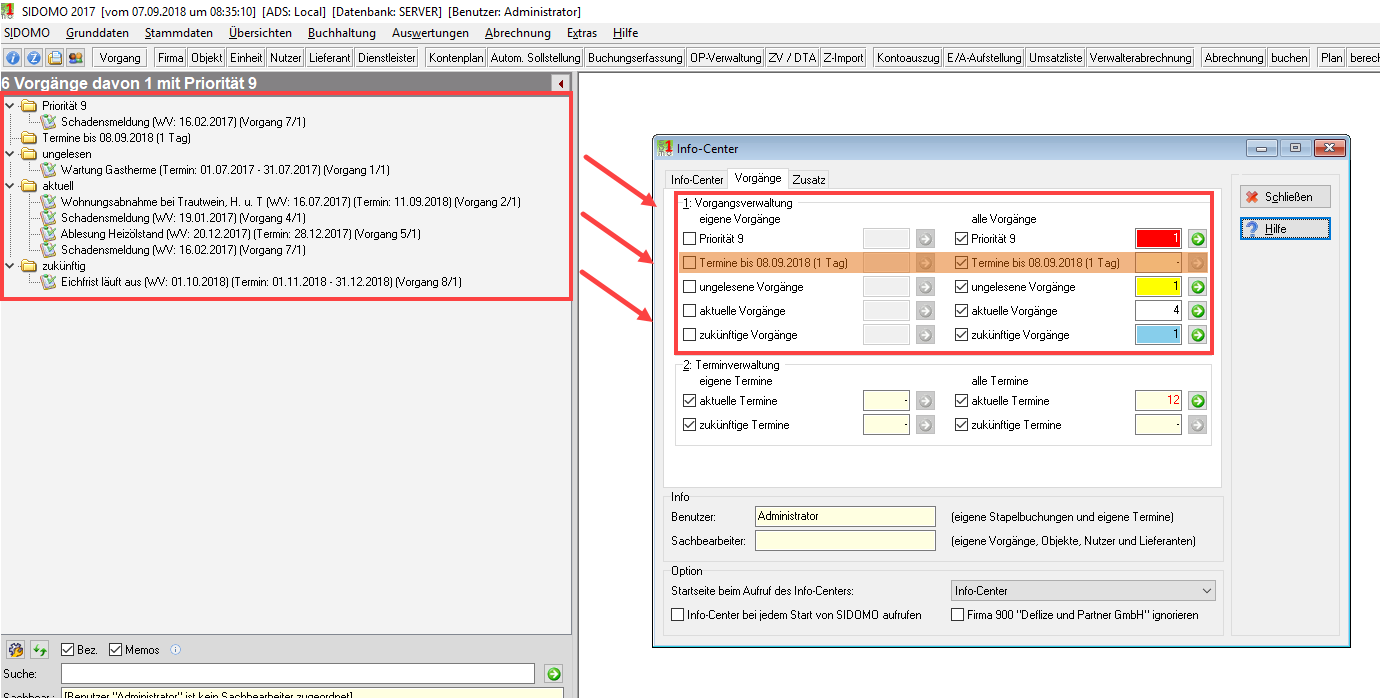
Task: Uncheck eigene aktuelle Termine checkbox
Action: pyautogui.click(x=689, y=401)
